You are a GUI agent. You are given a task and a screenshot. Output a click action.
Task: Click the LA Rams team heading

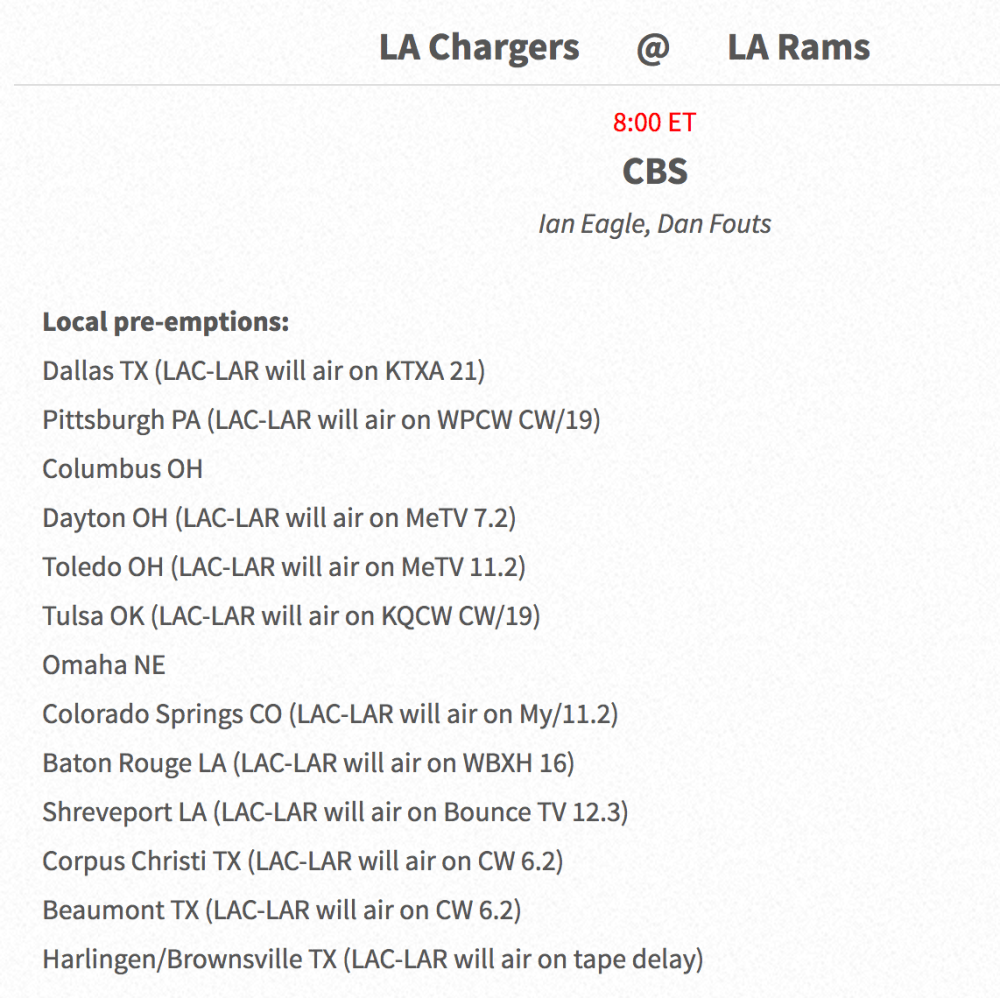tap(798, 48)
